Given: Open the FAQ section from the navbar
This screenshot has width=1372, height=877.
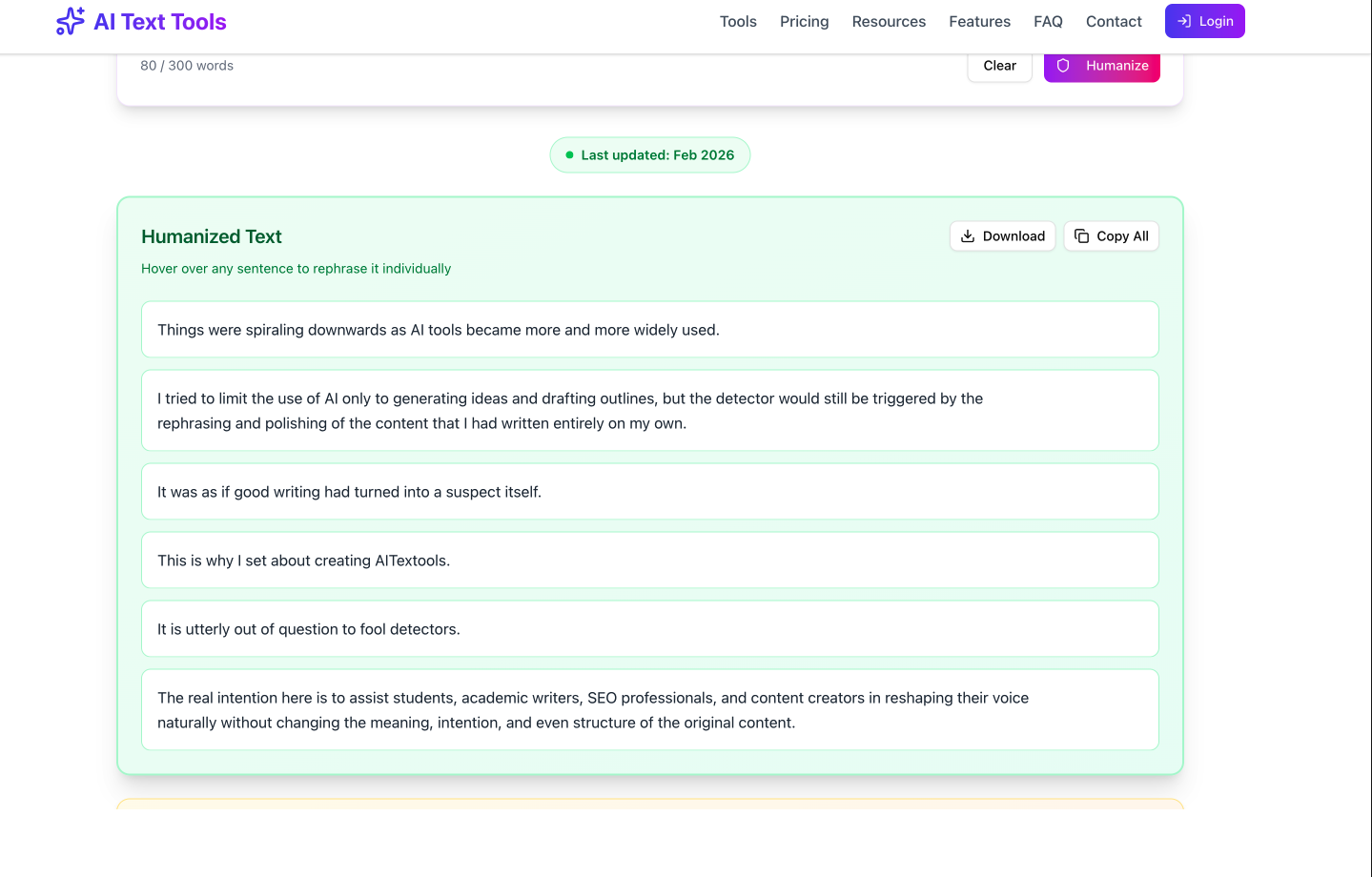Looking at the screenshot, I should pos(1047,21).
